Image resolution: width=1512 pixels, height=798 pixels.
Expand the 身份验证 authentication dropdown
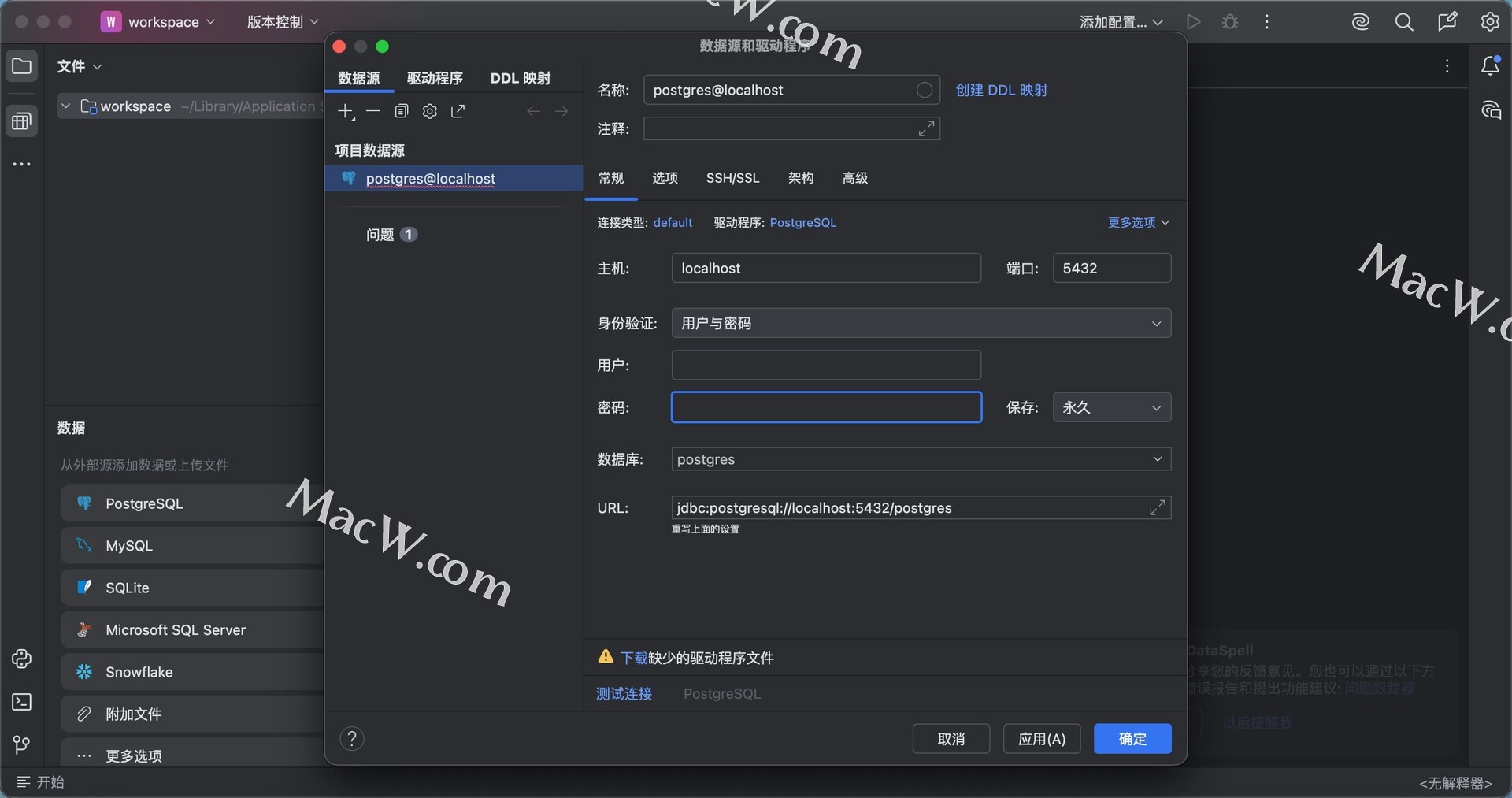coord(921,324)
